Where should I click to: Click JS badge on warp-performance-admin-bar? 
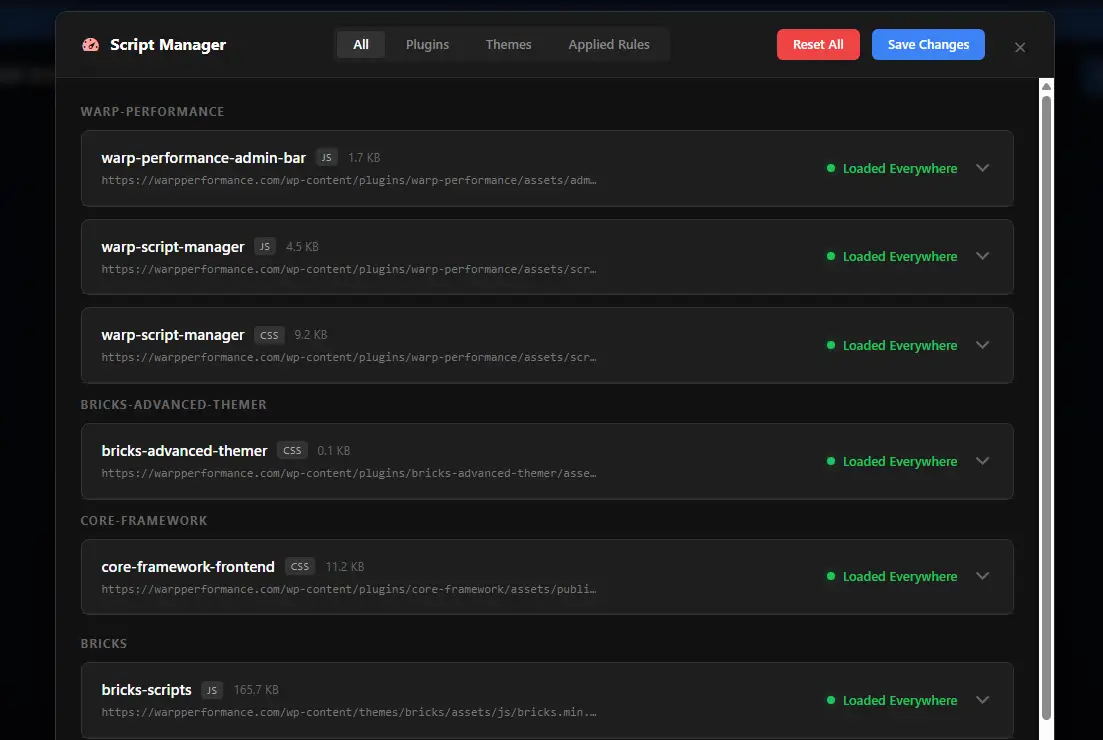click(327, 158)
